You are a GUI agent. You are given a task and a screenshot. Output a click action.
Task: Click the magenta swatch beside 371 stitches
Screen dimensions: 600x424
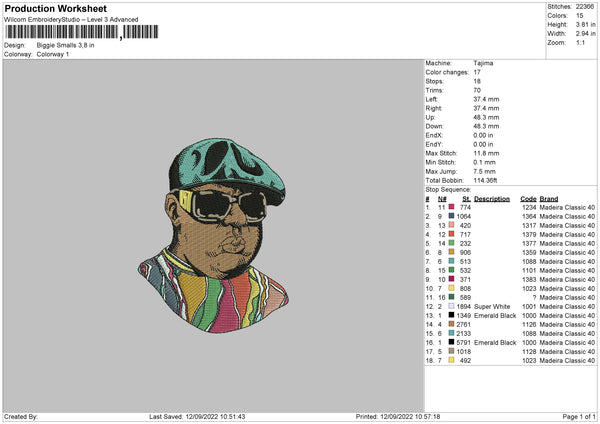point(452,279)
